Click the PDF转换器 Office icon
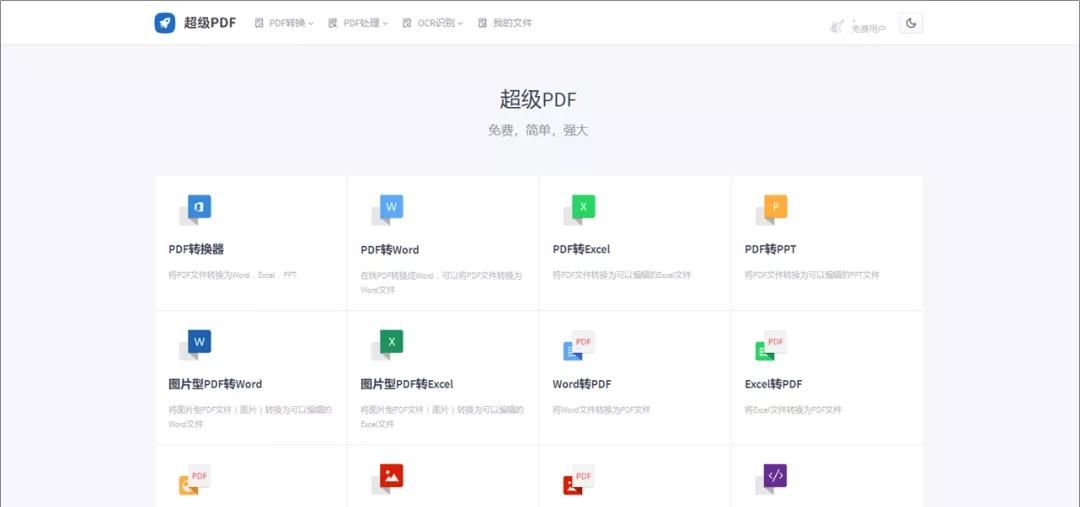Image resolution: width=1080 pixels, height=507 pixels. pyautogui.click(x=196, y=209)
